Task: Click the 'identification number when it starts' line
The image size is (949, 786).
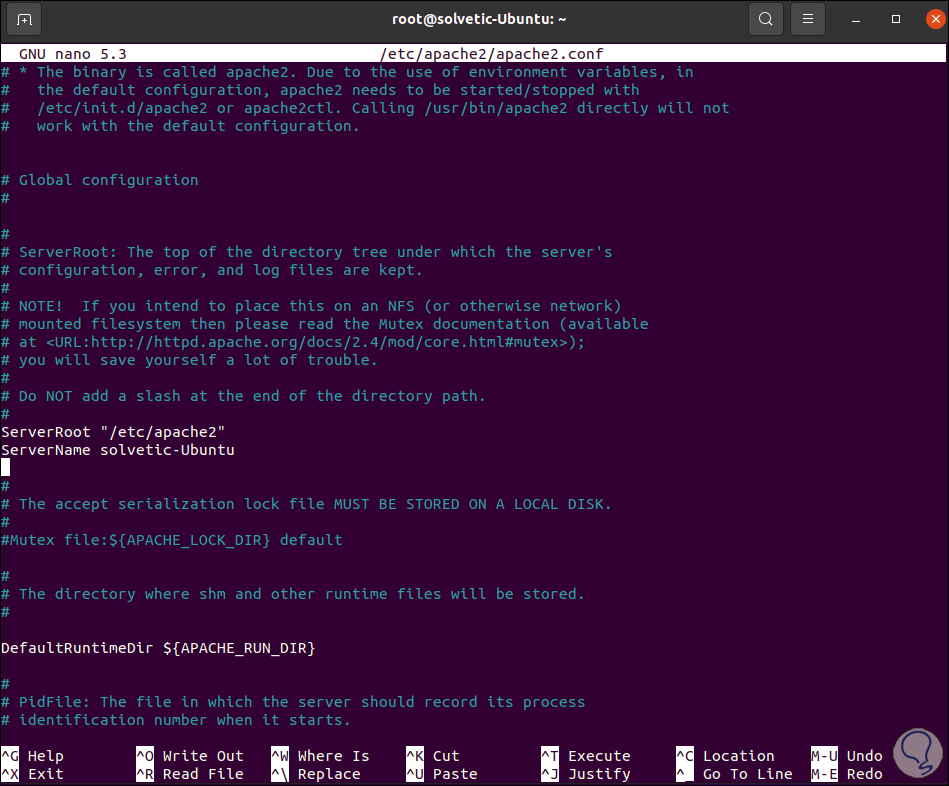Action: pos(176,720)
